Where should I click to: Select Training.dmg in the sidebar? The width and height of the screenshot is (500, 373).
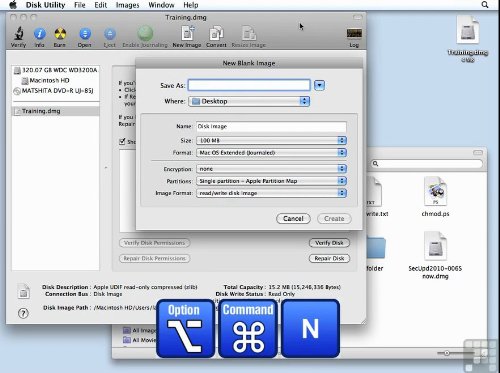56,111
